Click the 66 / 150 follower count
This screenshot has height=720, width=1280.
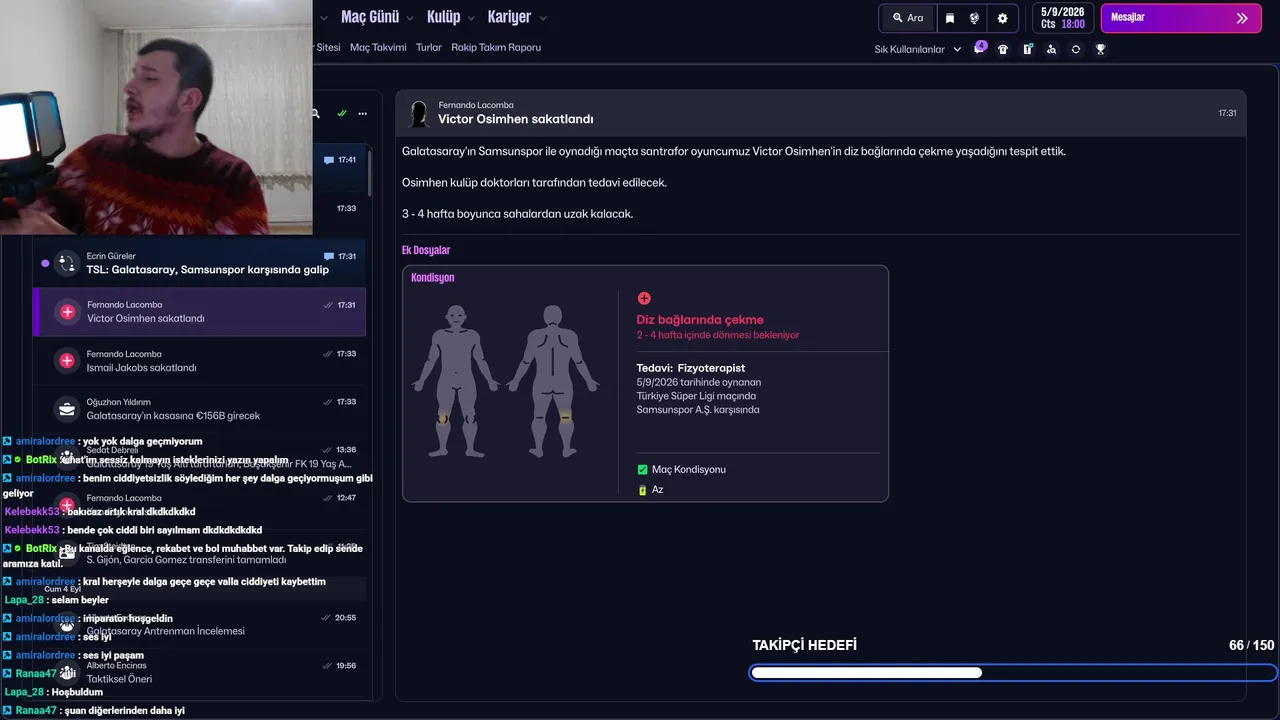(x=1252, y=645)
